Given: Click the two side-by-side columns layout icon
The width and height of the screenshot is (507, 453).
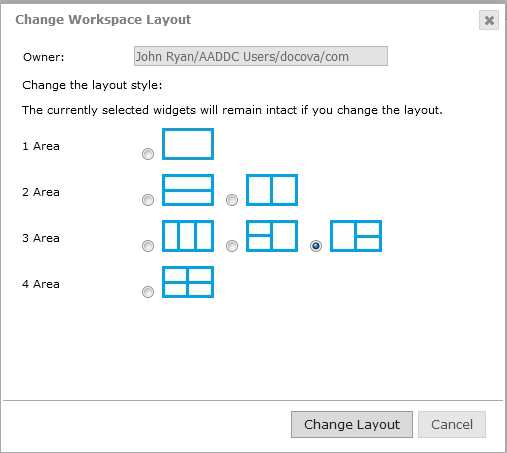Looking at the screenshot, I should tap(272, 190).
